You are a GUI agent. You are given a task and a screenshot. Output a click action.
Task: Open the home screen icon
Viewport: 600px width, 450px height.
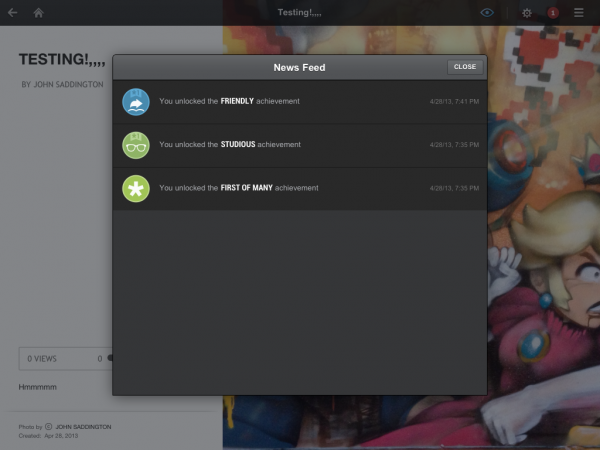click(x=38, y=13)
